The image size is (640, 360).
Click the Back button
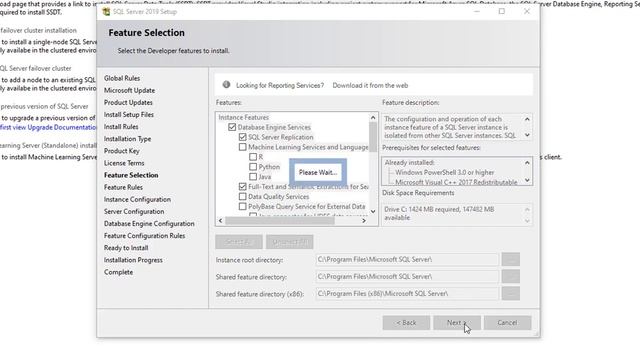[x=406, y=323]
